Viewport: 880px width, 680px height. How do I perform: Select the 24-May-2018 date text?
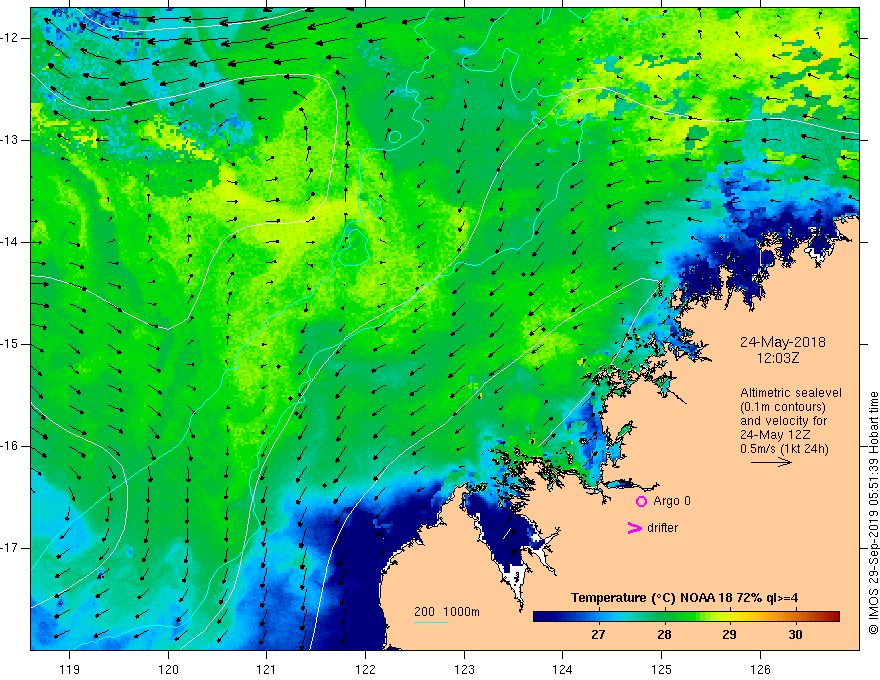tap(782, 342)
